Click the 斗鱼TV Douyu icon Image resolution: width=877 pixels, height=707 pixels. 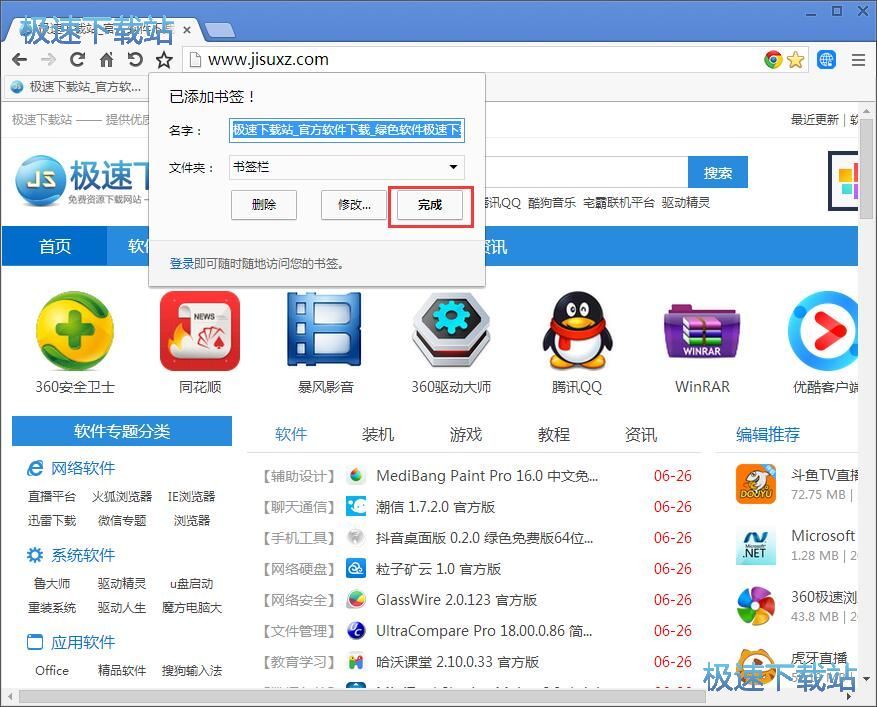click(x=756, y=484)
